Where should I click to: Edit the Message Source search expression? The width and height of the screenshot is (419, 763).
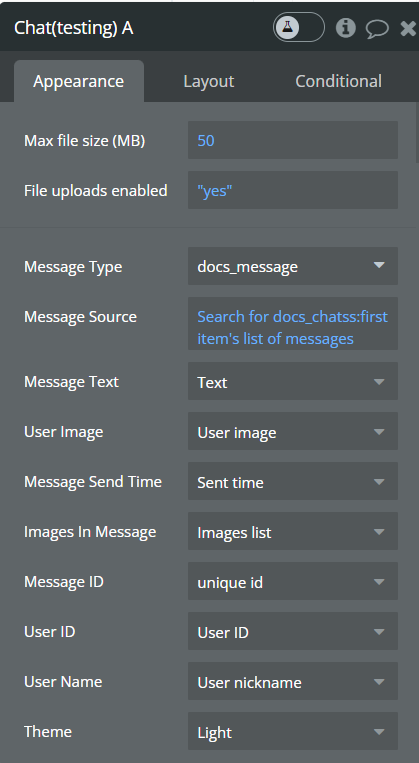coord(293,324)
